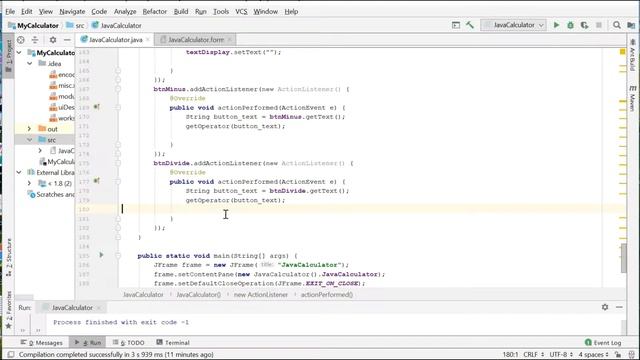Collapse all nodes in the Project panel

tap(35, 40)
